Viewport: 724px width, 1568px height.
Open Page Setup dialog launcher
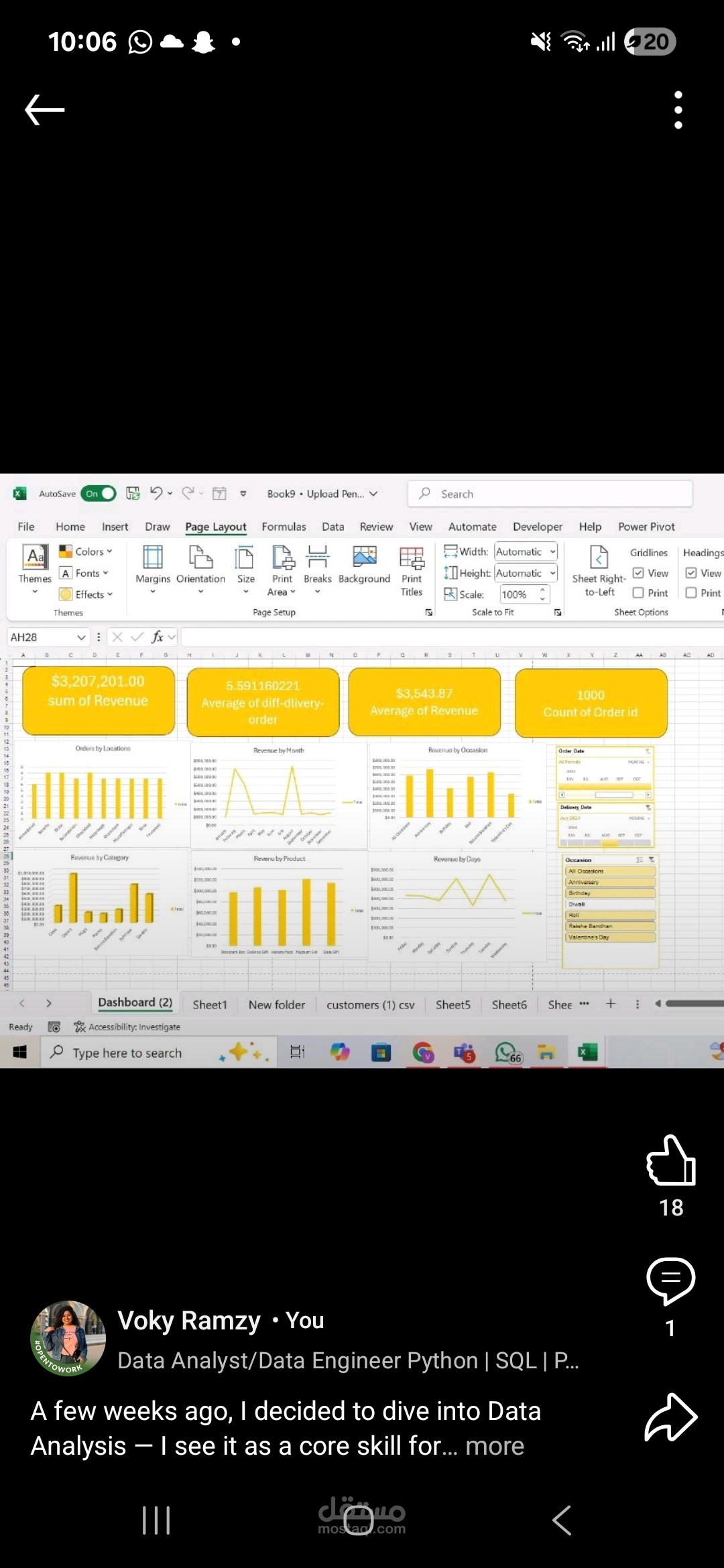[429, 612]
